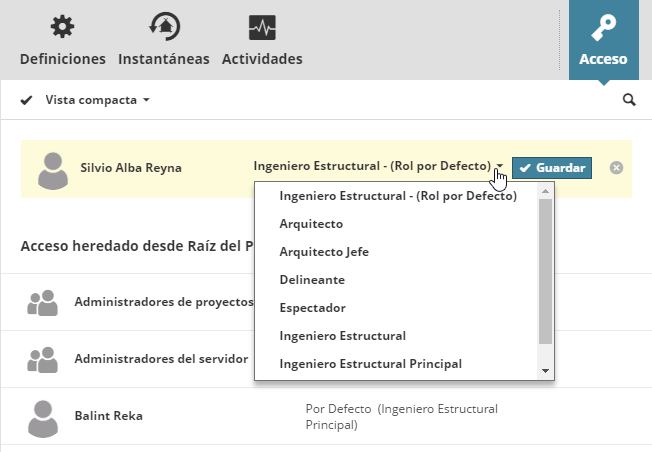The height and width of the screenshot is (452, 652).
Task: Expand the Vista compacta dropdown
Action: (x=146, y=101)
